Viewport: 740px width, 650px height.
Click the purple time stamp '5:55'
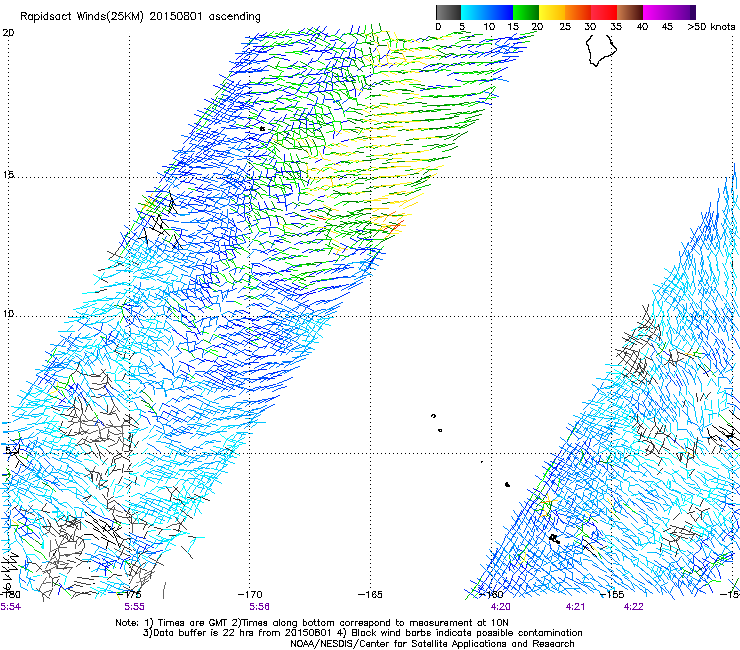tap(135, 607)
